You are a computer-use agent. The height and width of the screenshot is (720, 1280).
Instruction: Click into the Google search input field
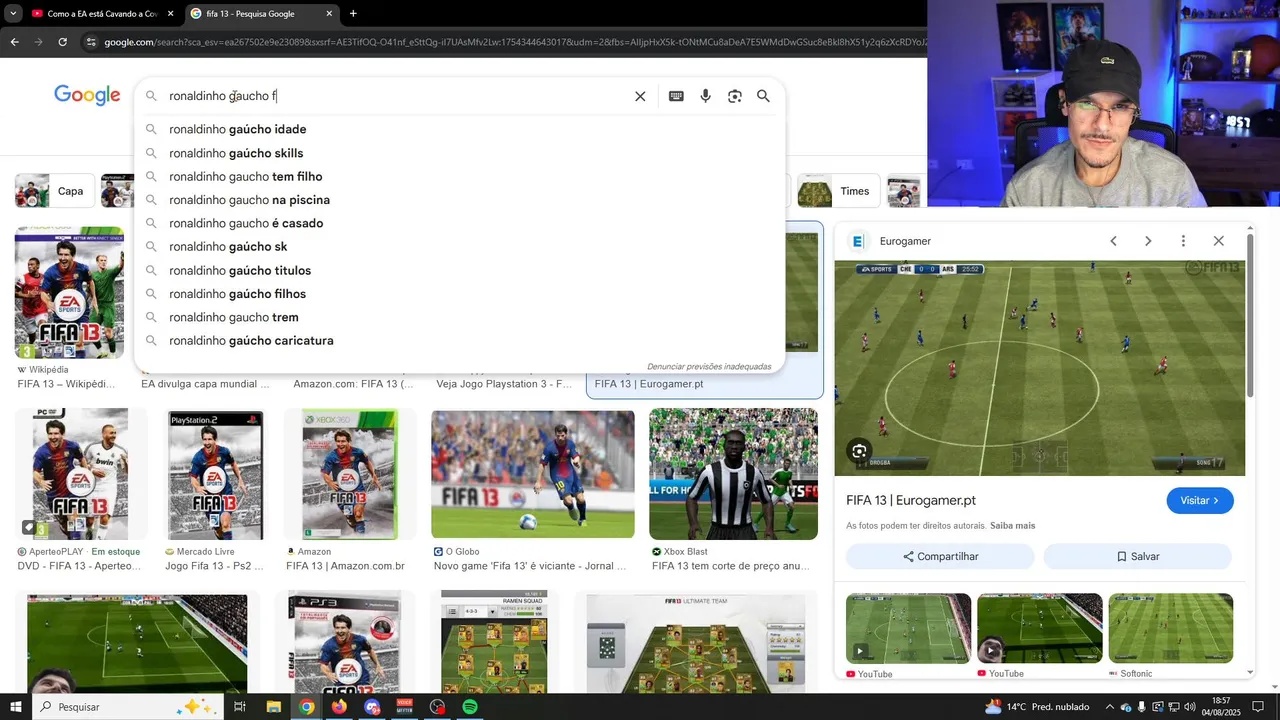click(x=395, y=96)
